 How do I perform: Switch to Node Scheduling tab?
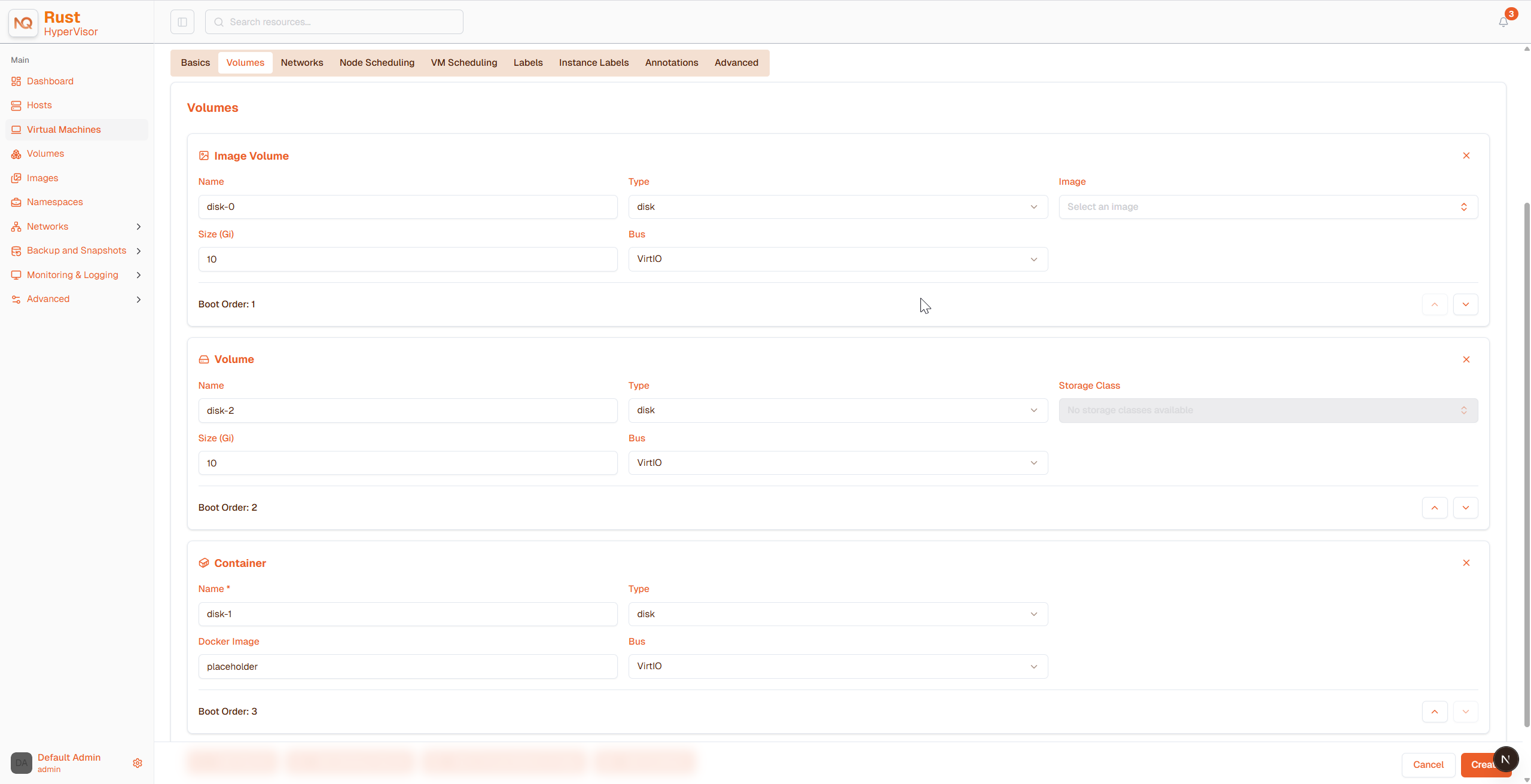[377, 63]
